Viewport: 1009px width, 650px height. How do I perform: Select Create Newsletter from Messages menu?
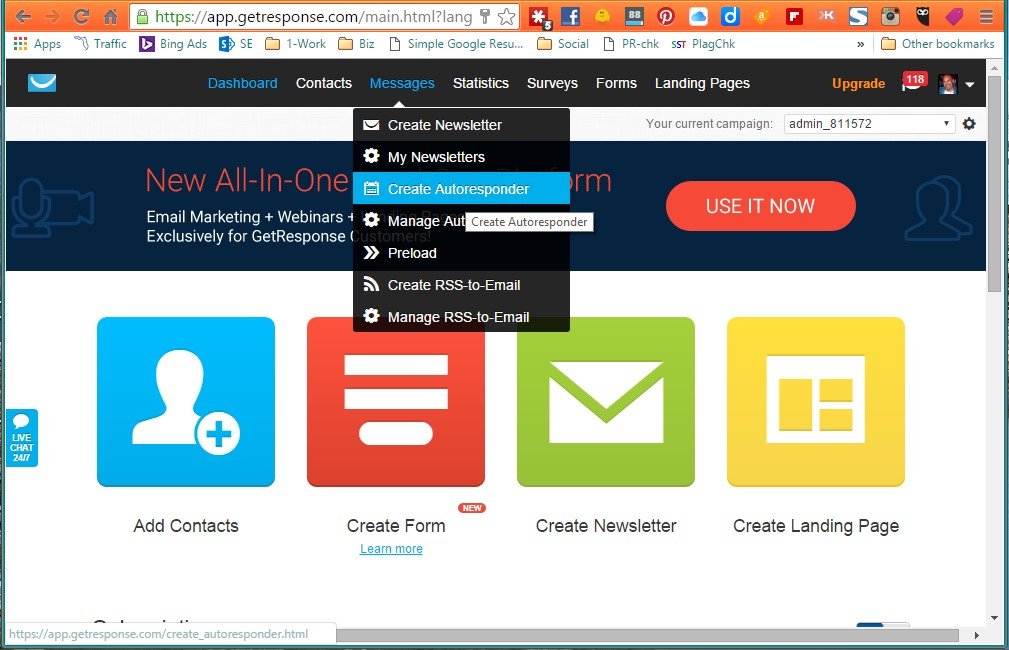pos(461,125)
